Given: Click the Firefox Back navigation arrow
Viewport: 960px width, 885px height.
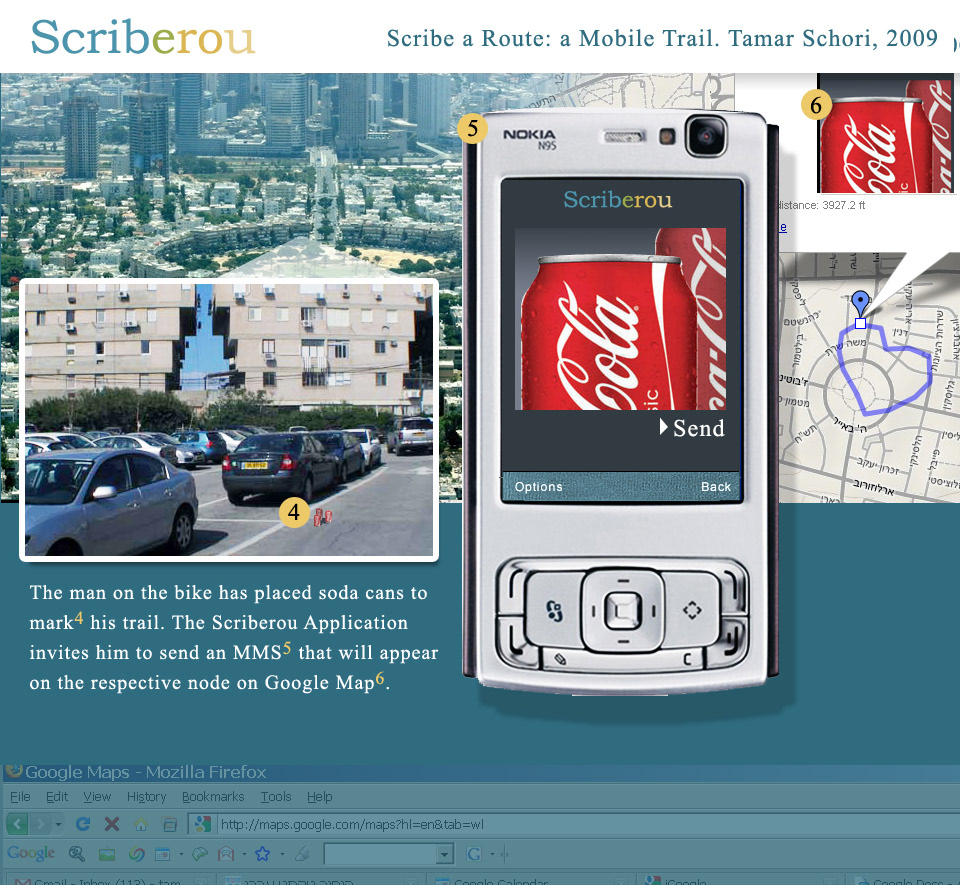Looking at the screenshot, I should [17, 824].
